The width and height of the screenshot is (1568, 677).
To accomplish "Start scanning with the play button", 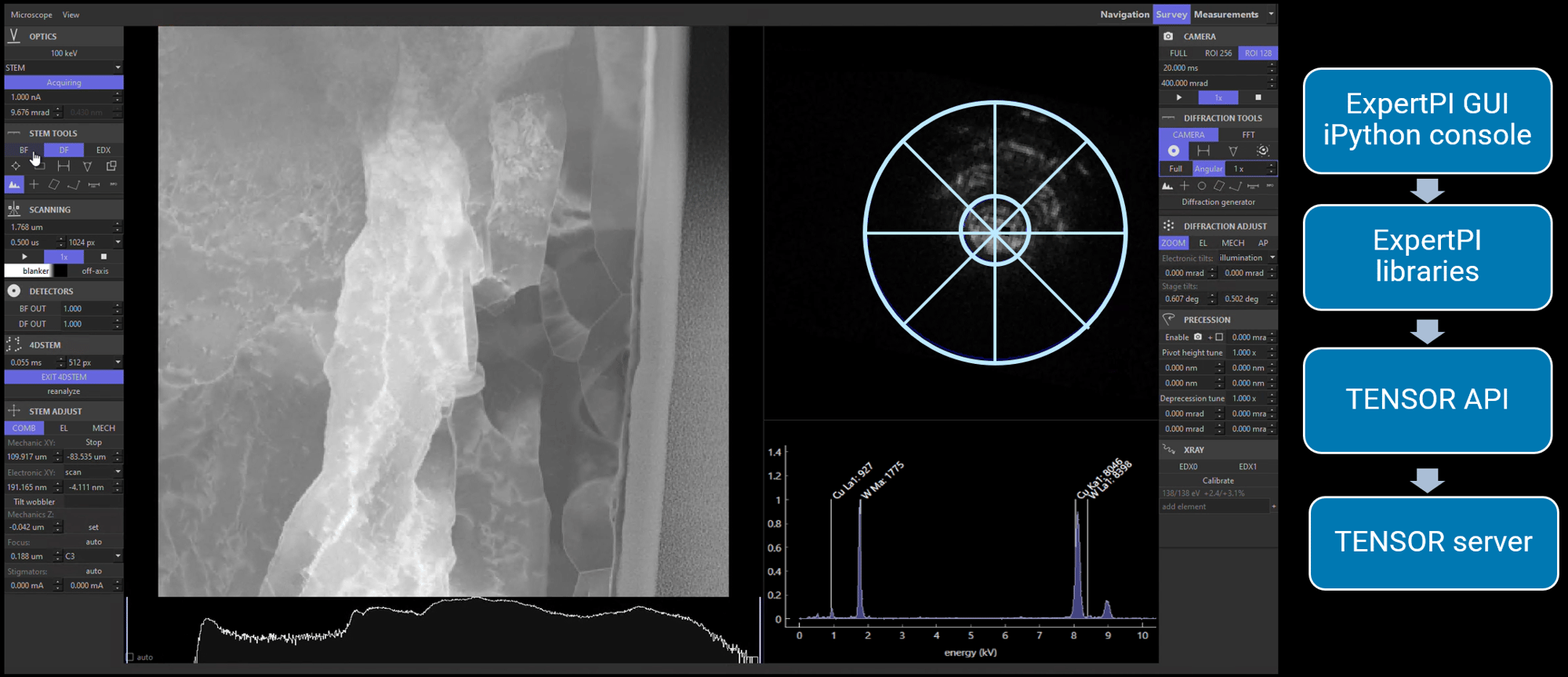I will (x=24, y=257).
